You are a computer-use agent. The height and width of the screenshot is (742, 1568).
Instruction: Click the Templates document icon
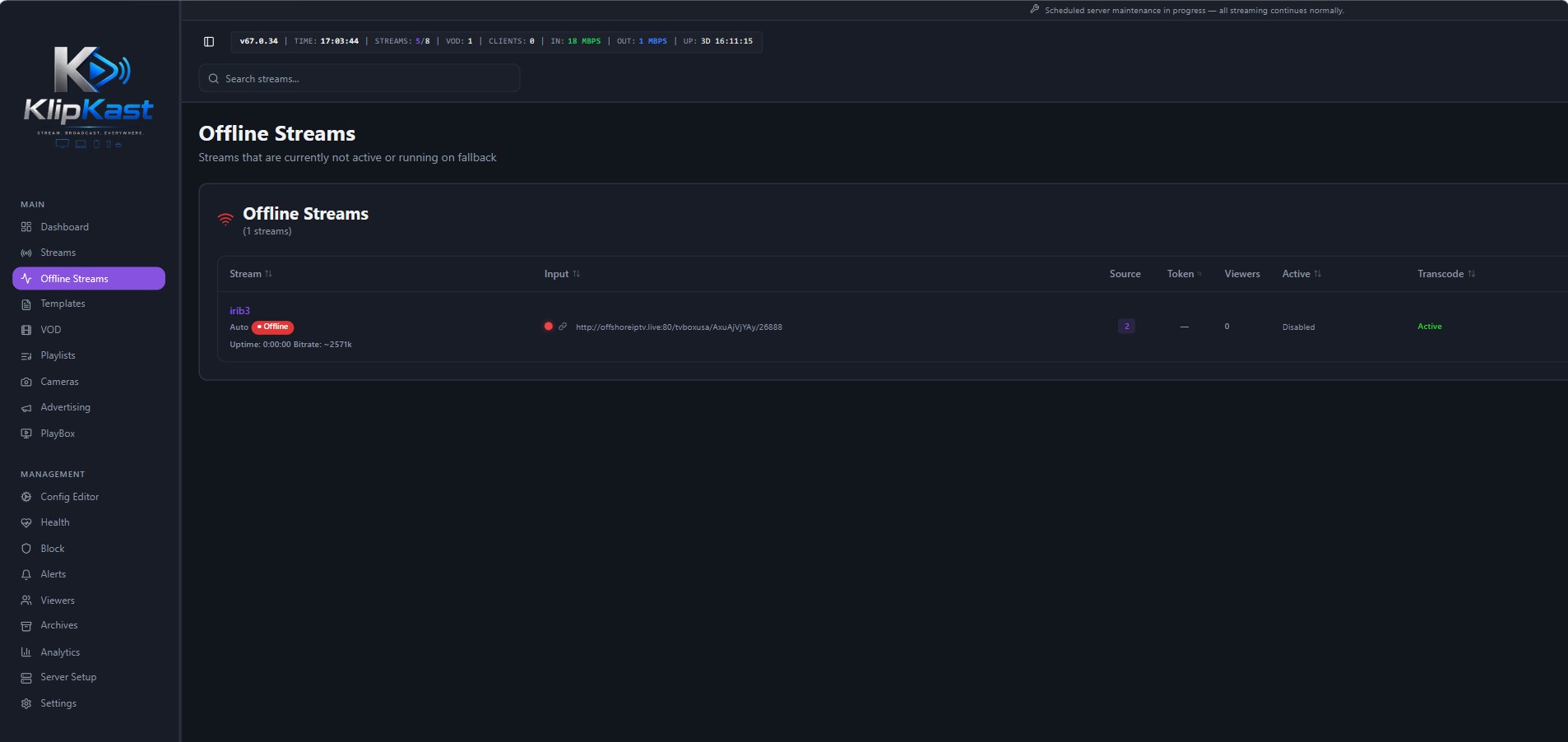pyautogui.click(x=26, y=304)
